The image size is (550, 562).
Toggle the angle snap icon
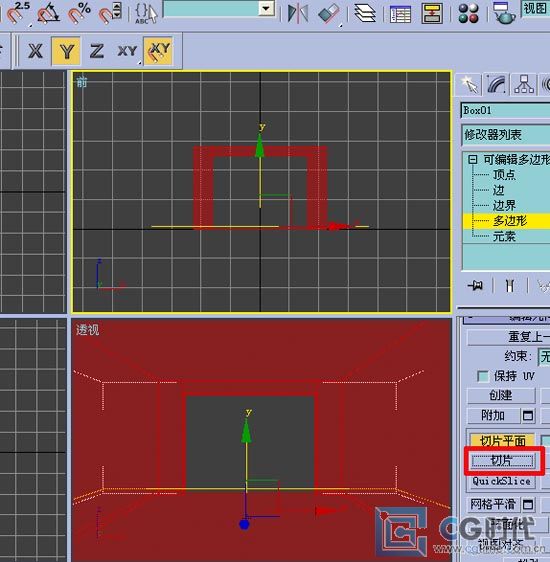(x=48, y=13)
